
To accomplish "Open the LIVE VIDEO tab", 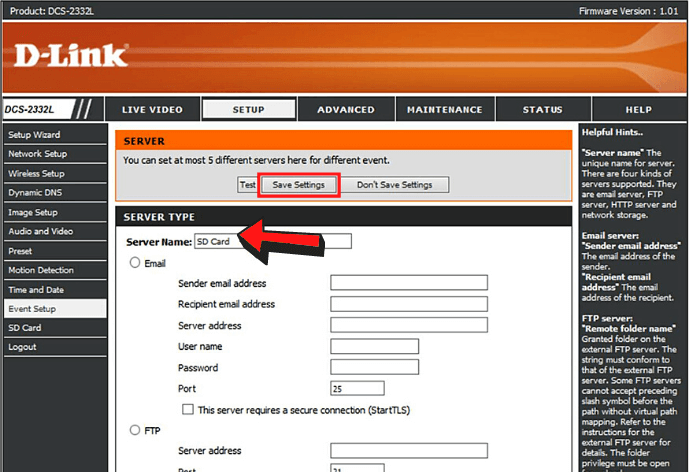I will point(152,109).
